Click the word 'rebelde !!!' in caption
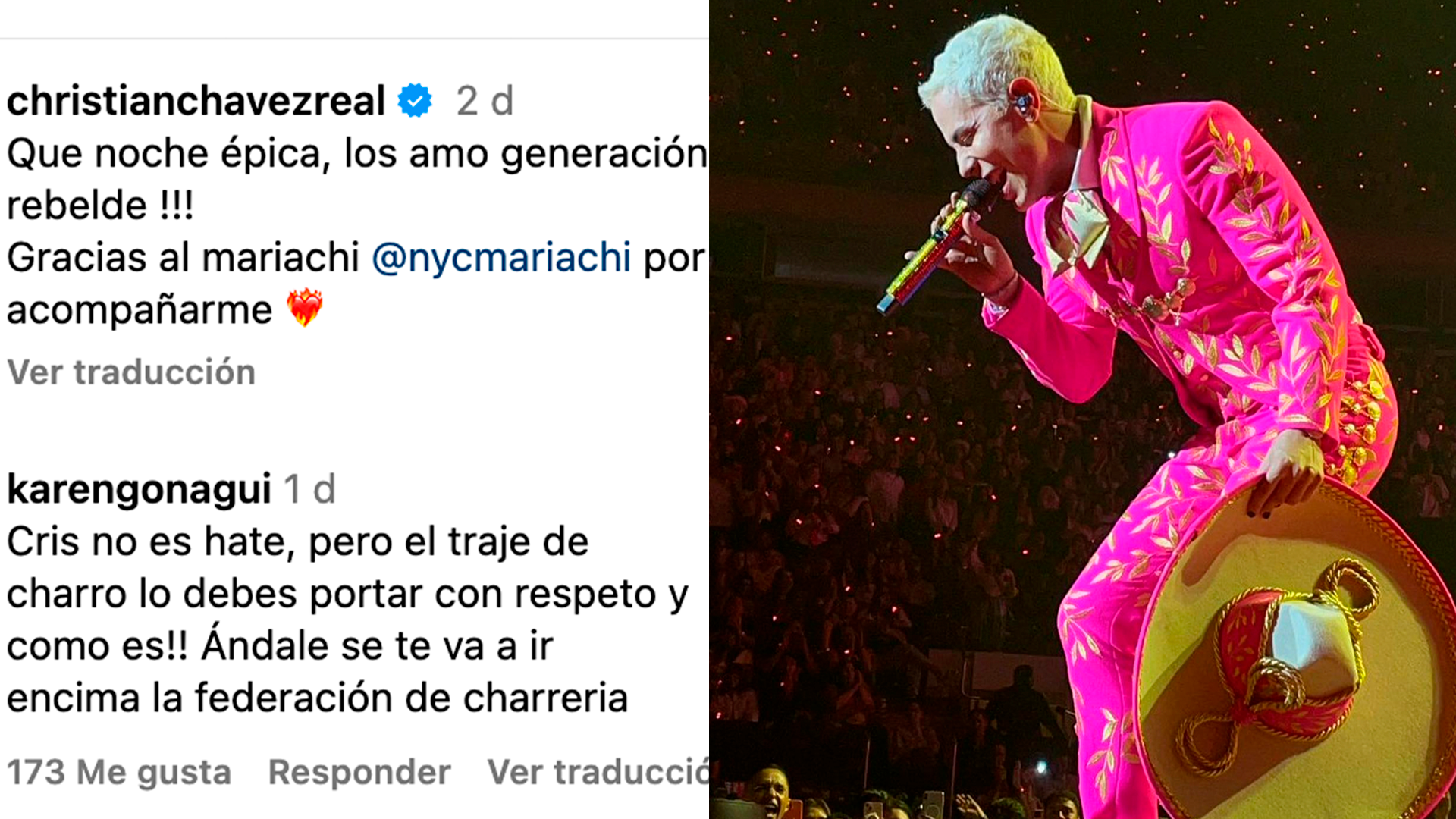Image resolution: width=1456 pixels, height=819 pixels. (100, 206)
